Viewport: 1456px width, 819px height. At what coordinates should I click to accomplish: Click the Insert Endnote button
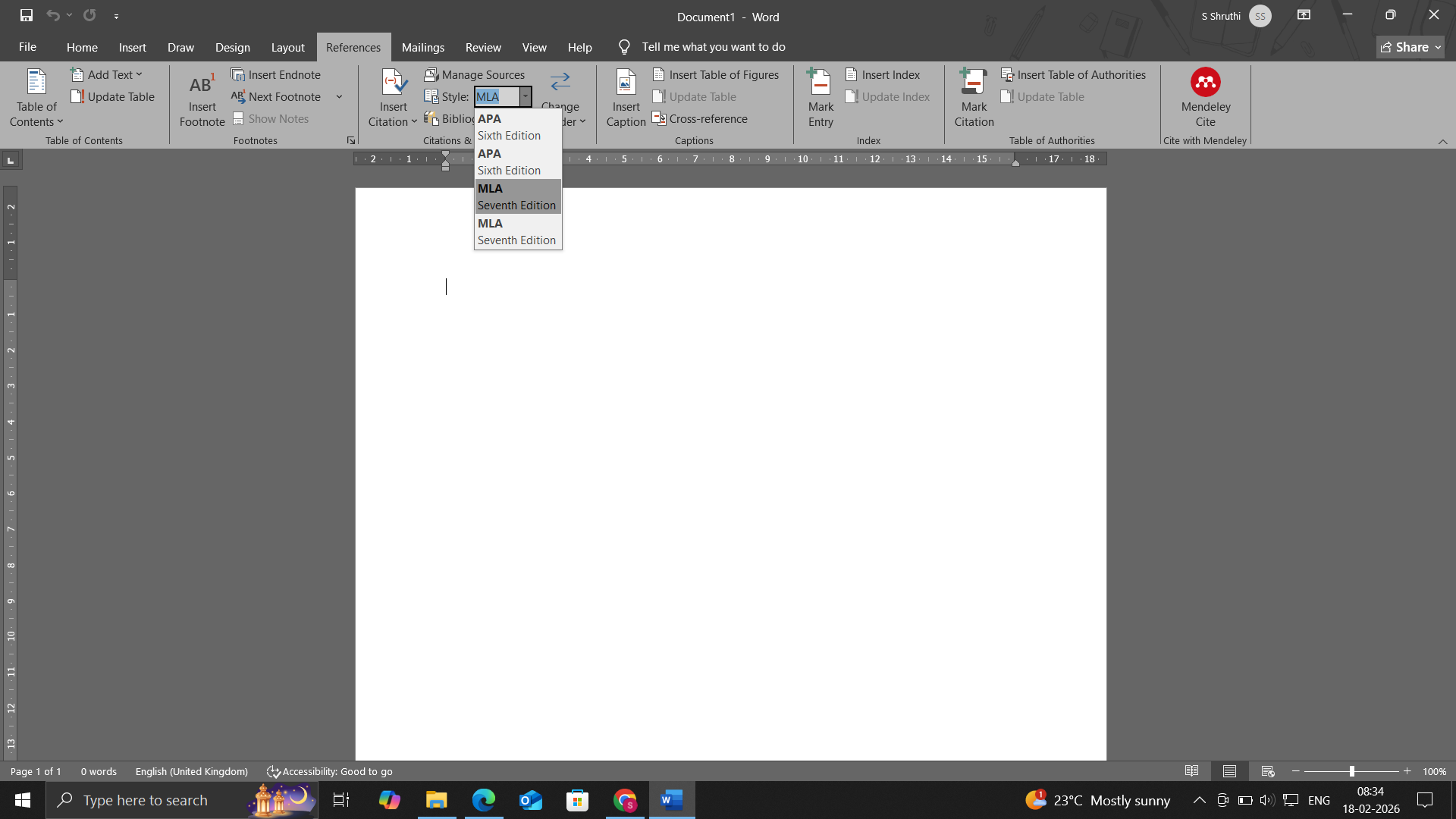tap(276, 74)
